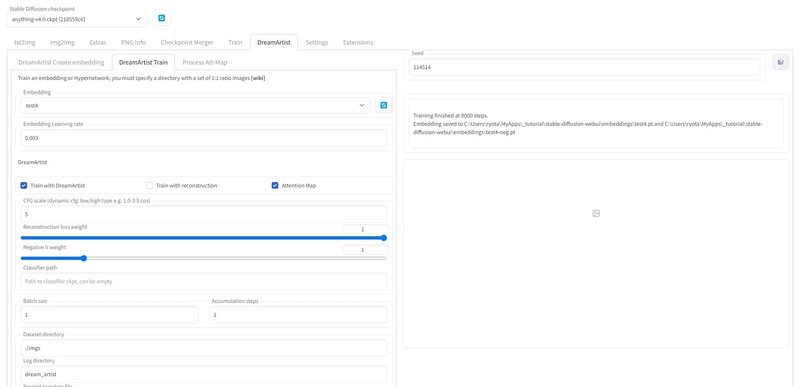Click the seed action icon beside Seed field

pos(780,62)
